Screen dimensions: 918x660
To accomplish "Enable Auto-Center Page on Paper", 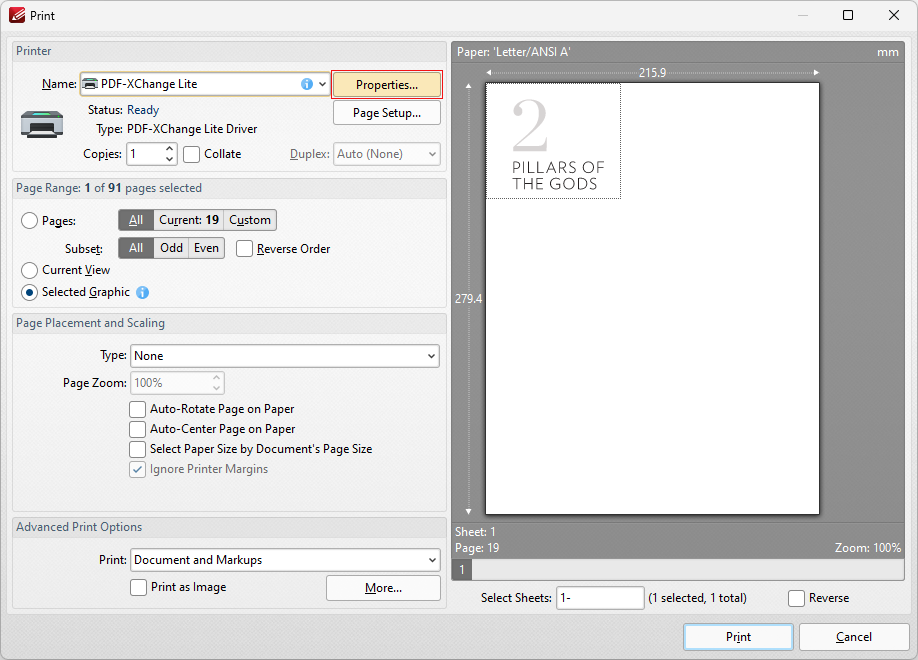I will [138, 429].
